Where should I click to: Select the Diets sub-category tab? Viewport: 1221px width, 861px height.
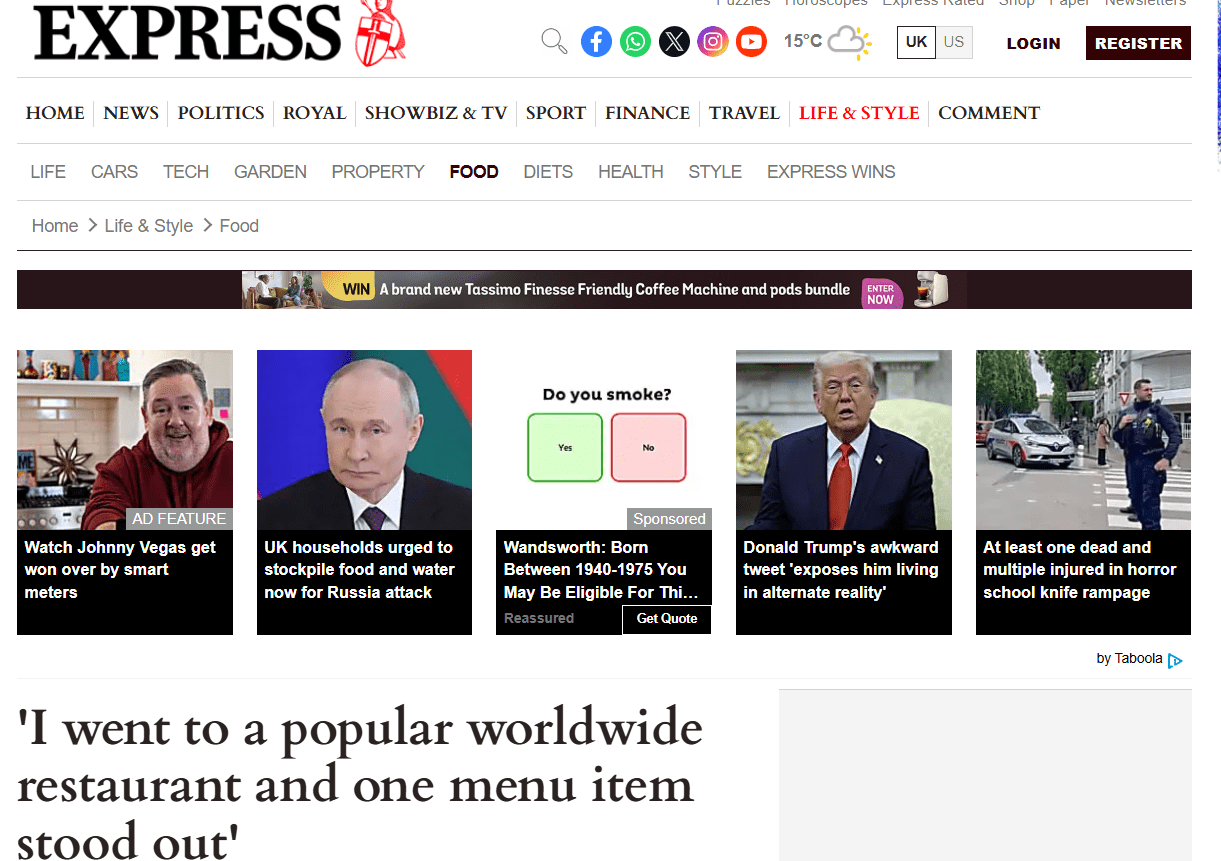click(x=548, y=172)
